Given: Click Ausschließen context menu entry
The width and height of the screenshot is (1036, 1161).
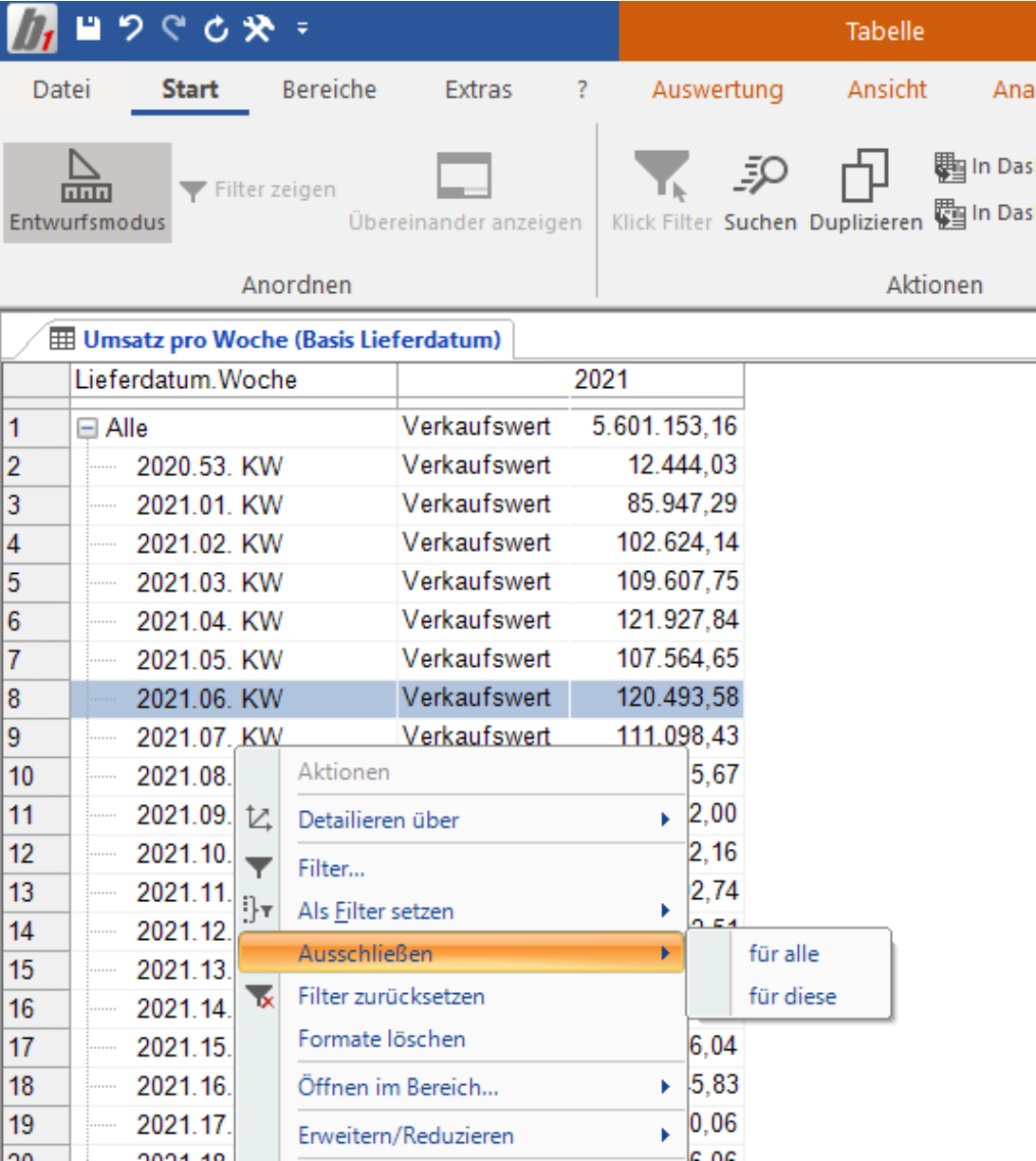Looking at the screenshot, I should click(461, 953).
